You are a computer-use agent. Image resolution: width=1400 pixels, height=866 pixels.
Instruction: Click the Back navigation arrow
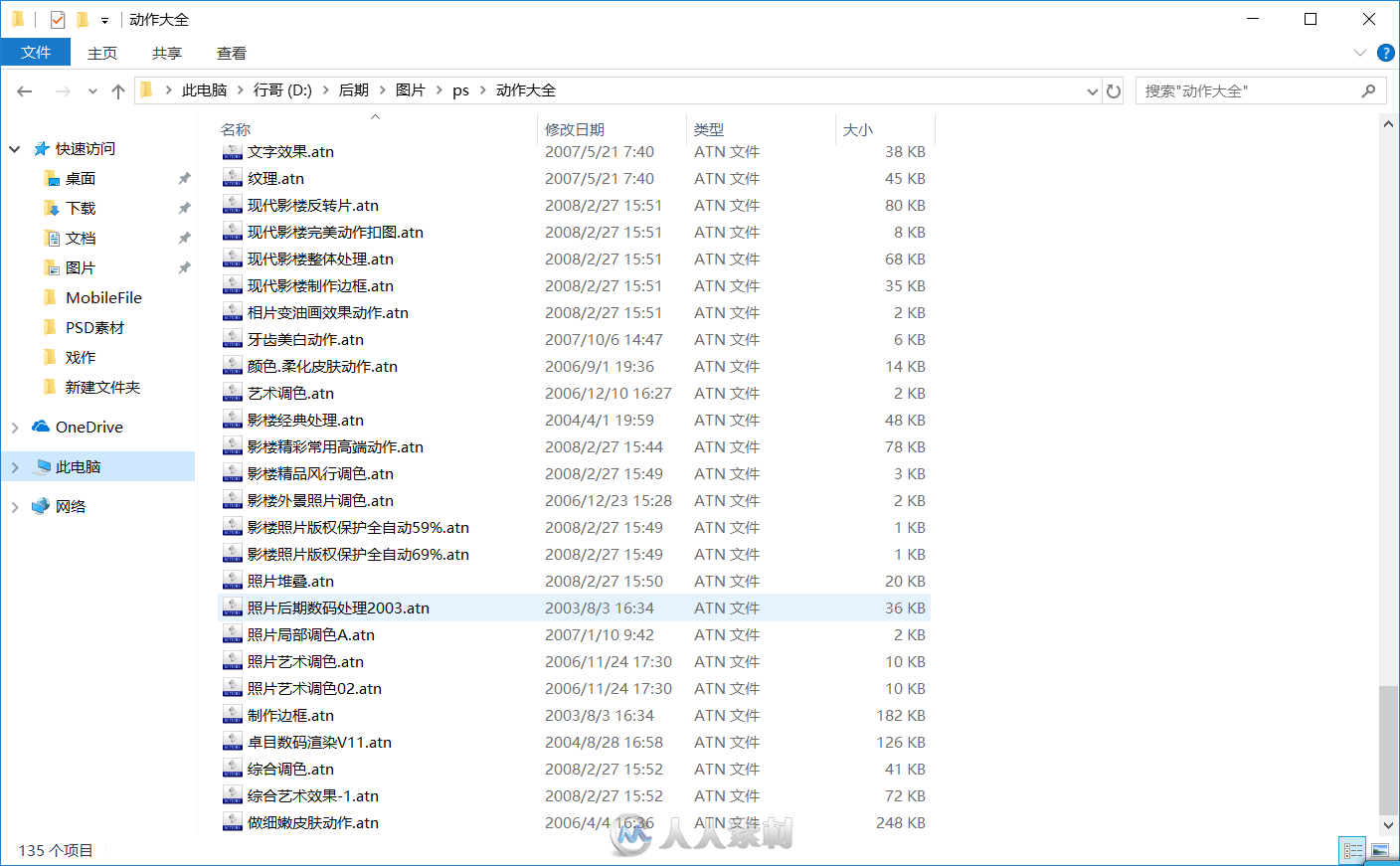tap(25, 91)
